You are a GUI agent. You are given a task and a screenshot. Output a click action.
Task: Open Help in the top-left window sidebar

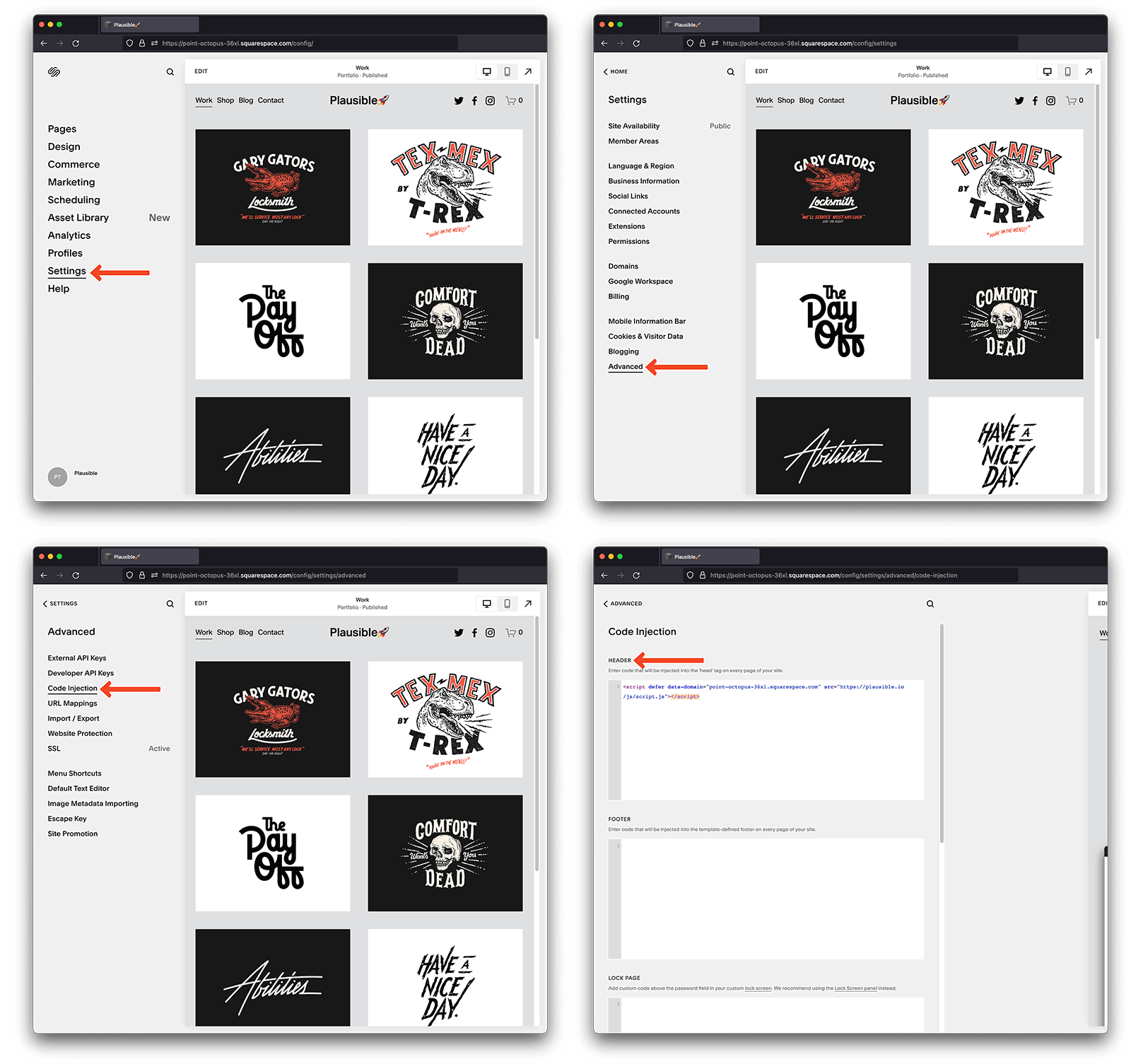pos(58,288)
